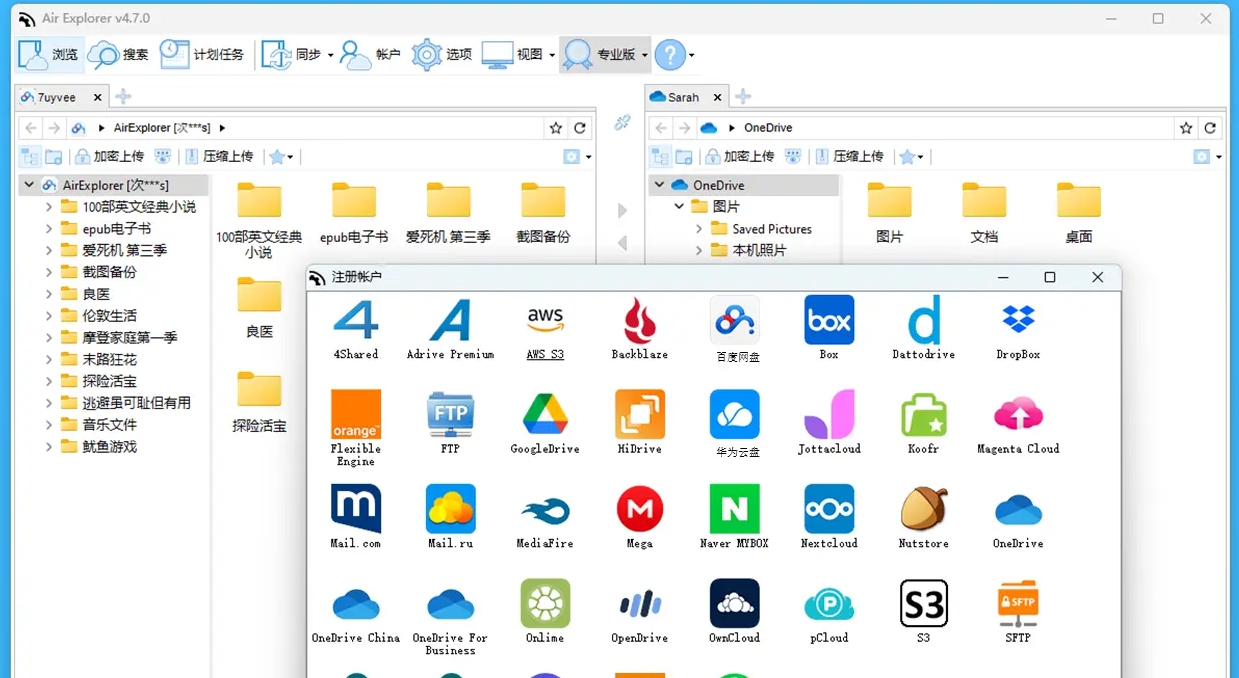
Task: Pick the 华为云盘 service icon
Action: tap(735, 414)
